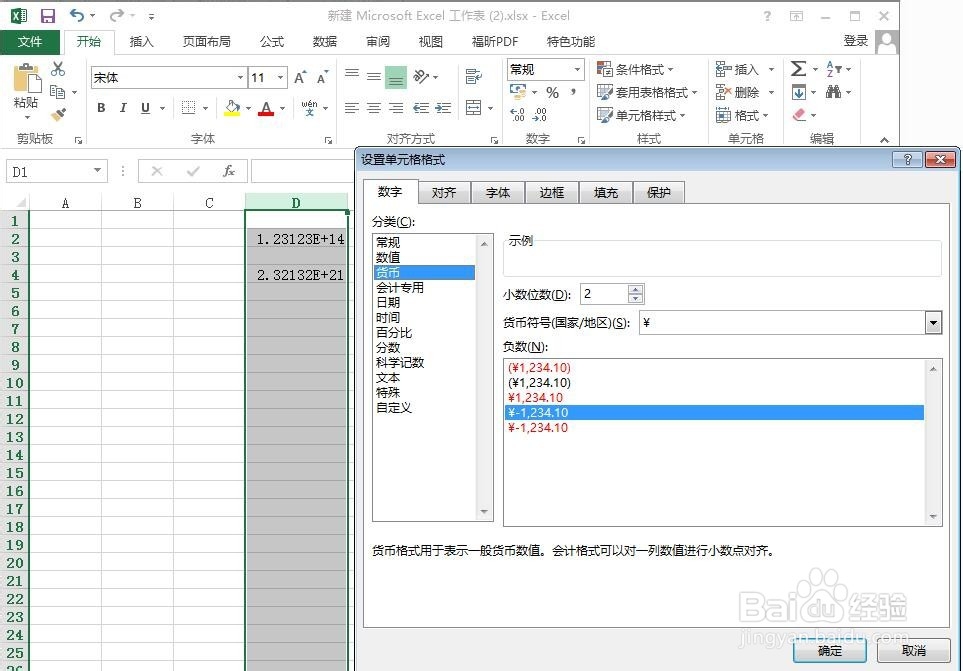Click the Increase Indent icon

(x=443, y=108)
